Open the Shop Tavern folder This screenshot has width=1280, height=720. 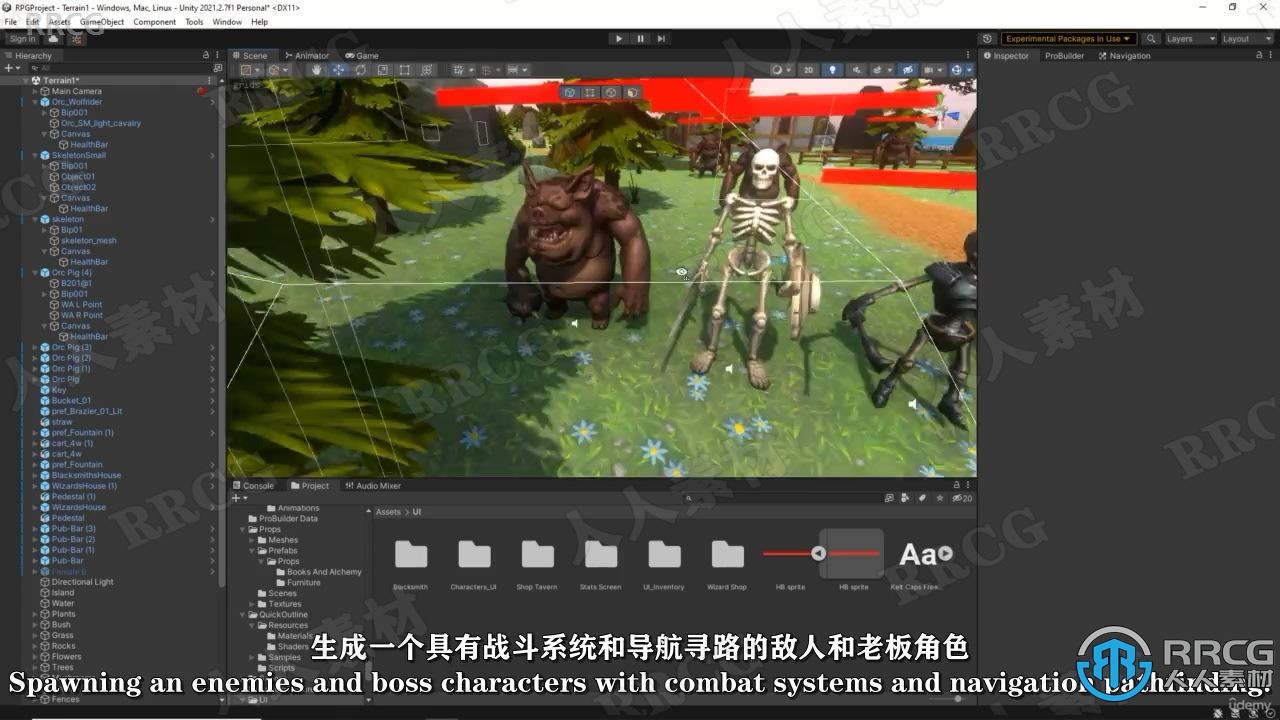pyautogui.click(x=537, y=562)
